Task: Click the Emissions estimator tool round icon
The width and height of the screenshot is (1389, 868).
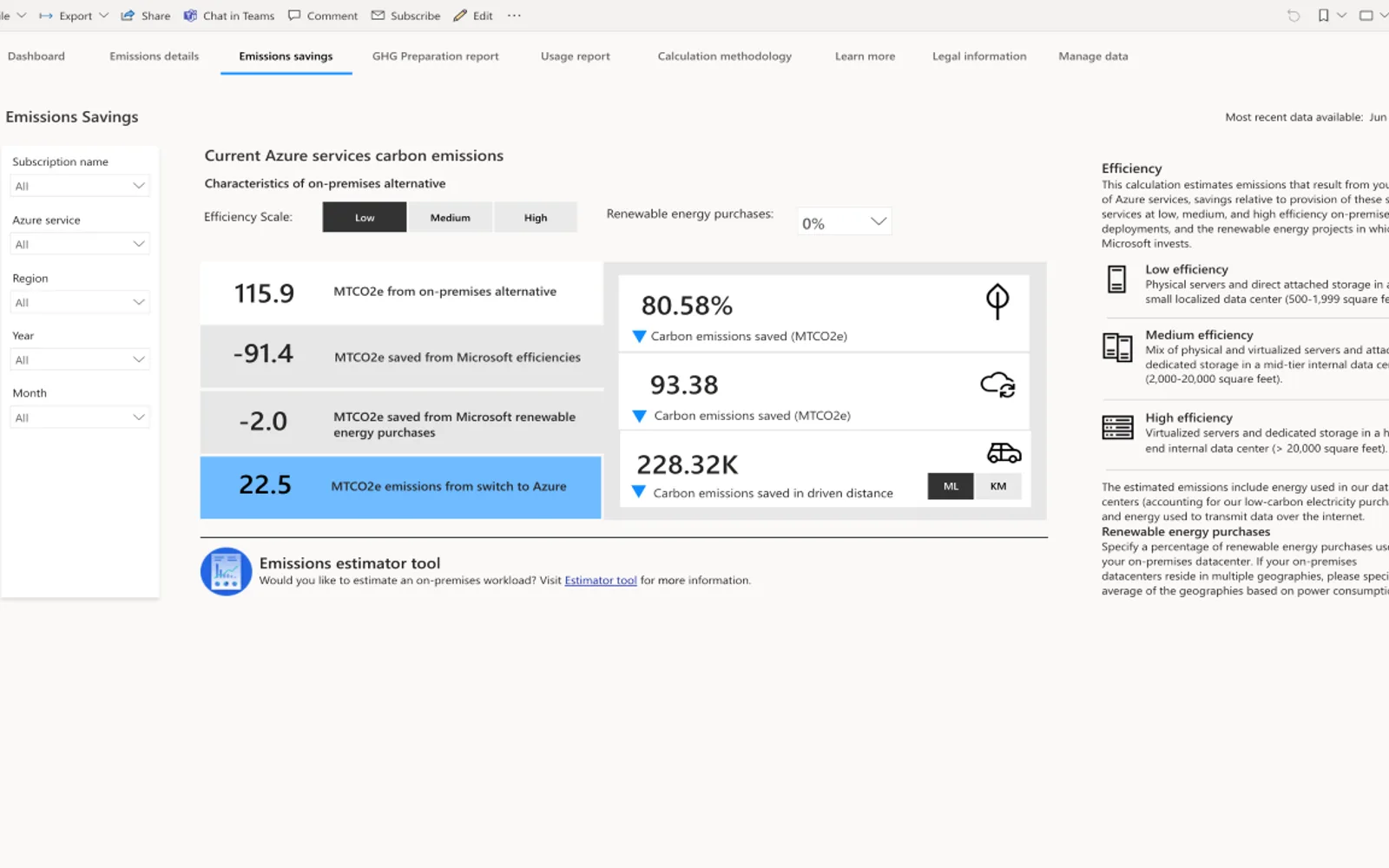Action: coord(226,571)
